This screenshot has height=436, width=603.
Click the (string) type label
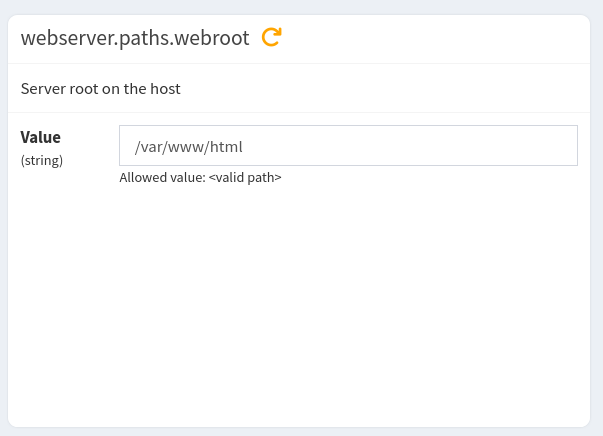point(42,160)
